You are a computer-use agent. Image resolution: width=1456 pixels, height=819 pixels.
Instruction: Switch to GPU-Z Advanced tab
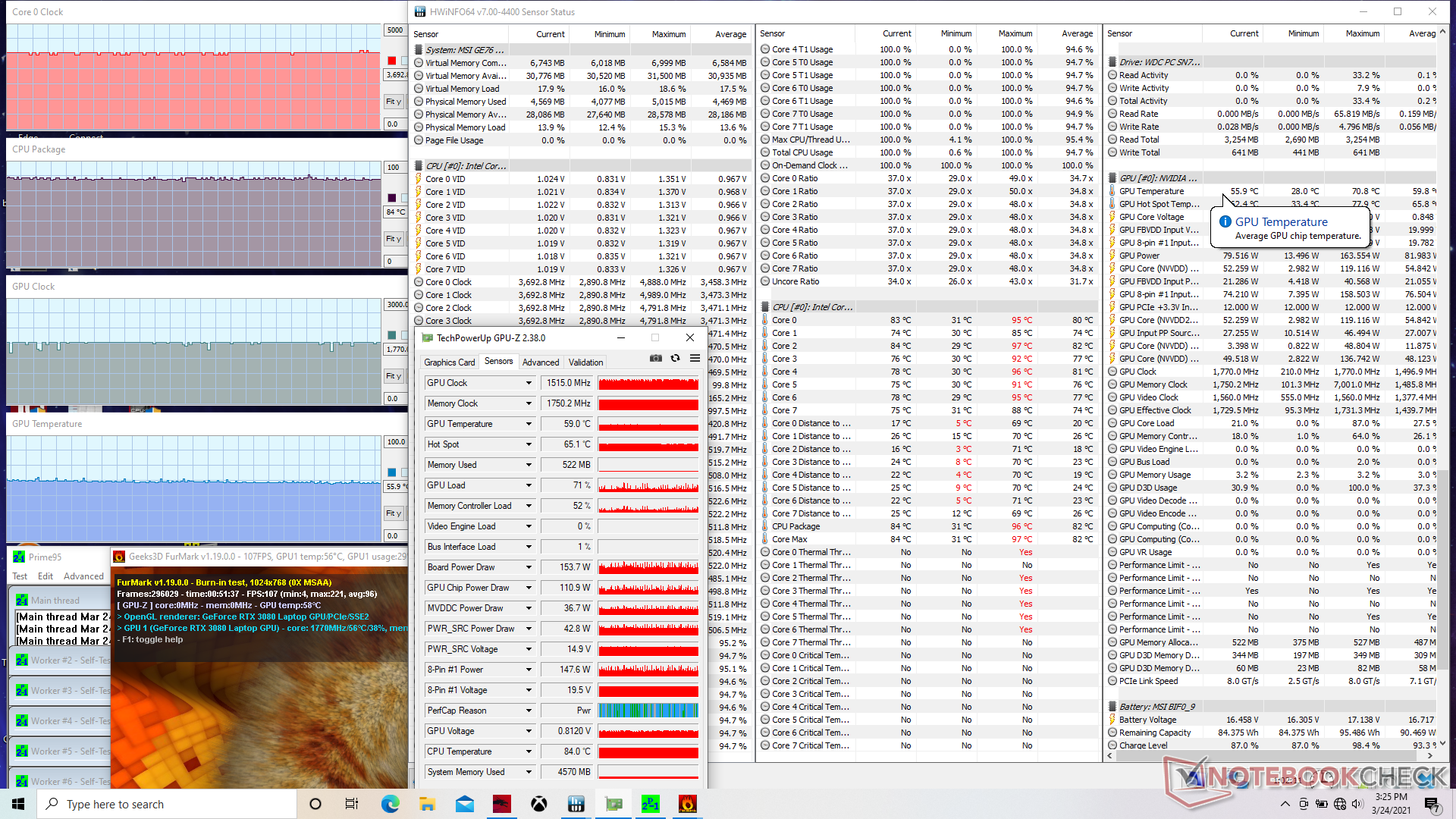point(541,362)
